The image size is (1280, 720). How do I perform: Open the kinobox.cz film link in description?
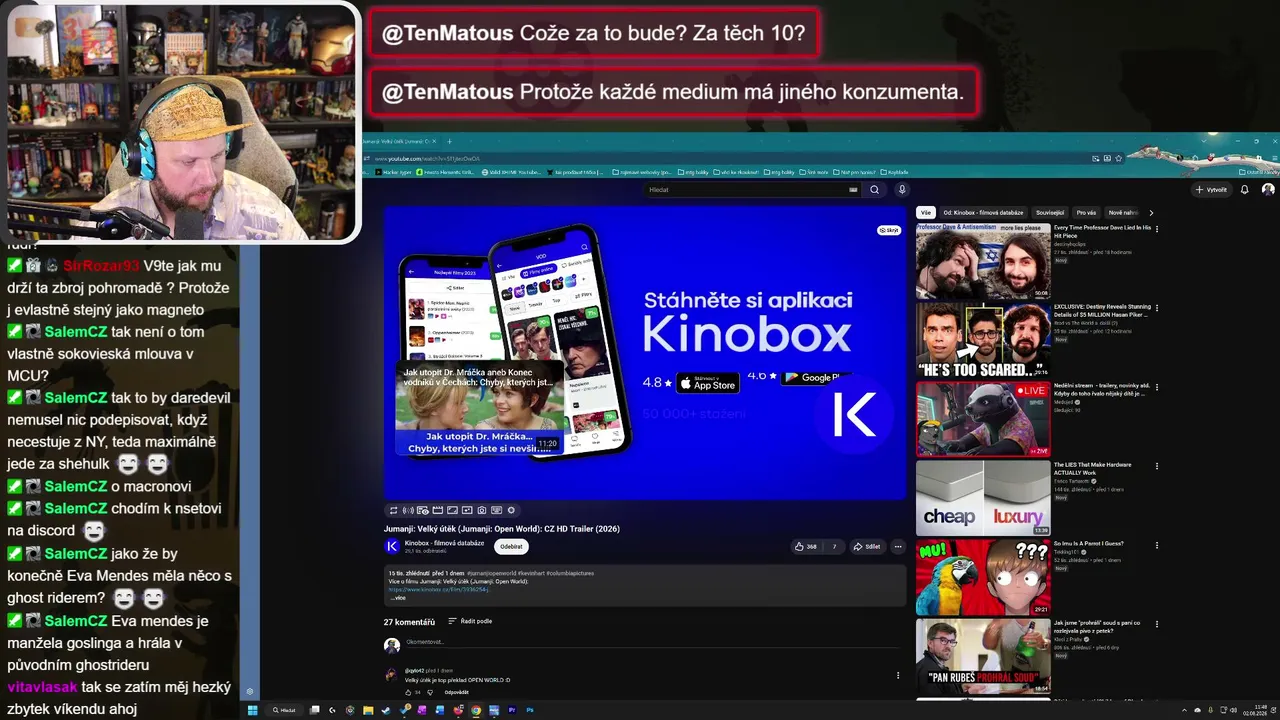pyautogui.click(x=439, y=590)
